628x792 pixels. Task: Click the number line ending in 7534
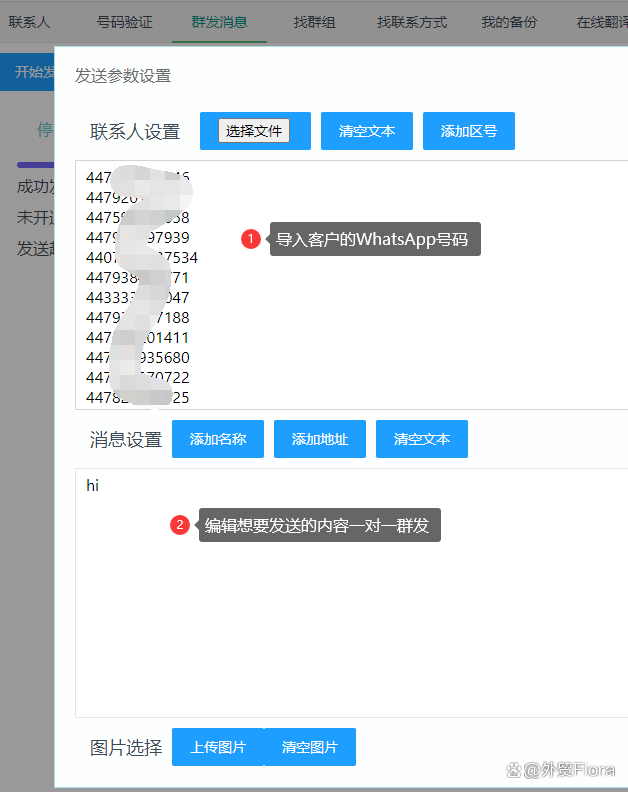[141, 258]
